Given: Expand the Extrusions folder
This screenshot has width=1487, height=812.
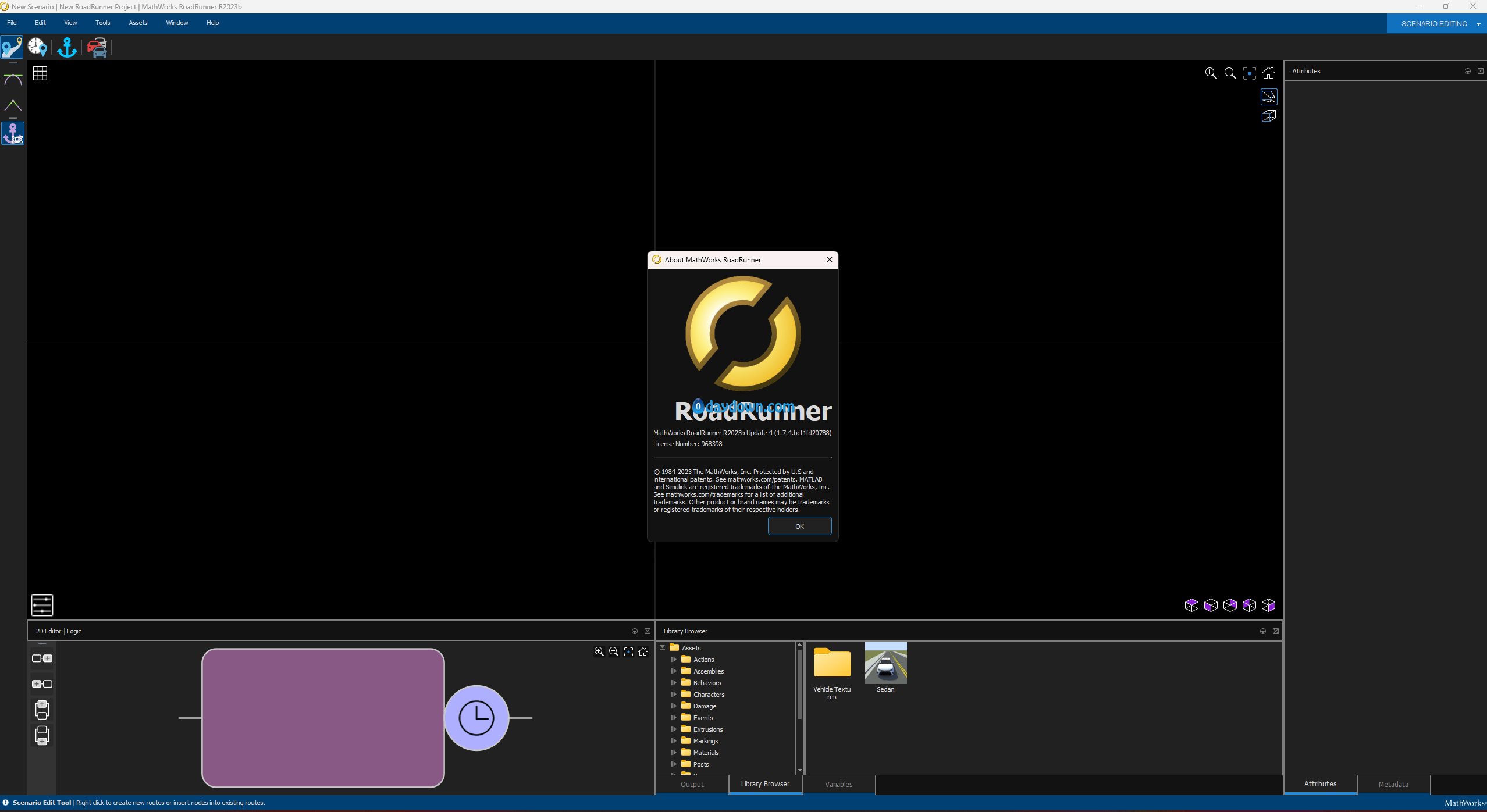Looking at the screenshot, I should [x=674, y=729].
